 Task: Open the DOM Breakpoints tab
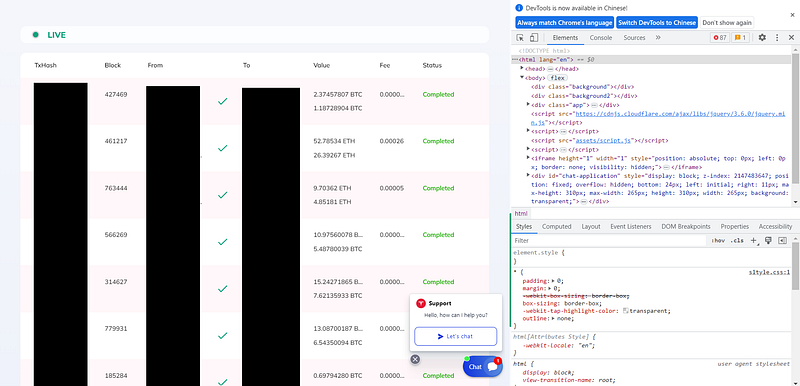tap(686, 226)
